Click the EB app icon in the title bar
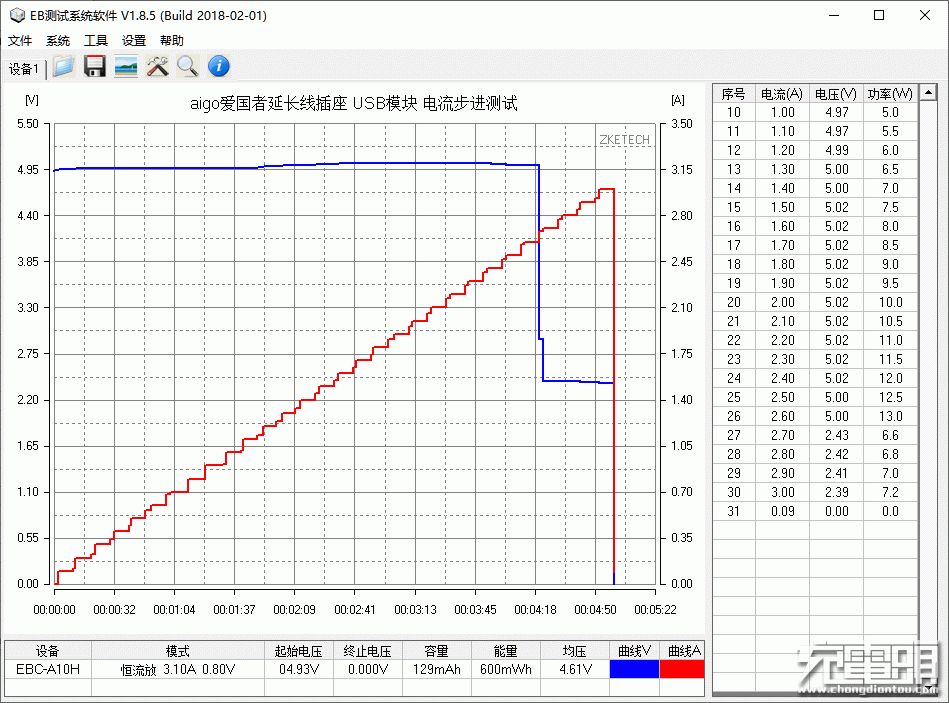The width and height of the screenshot is (949, 703). click(17, 15)
